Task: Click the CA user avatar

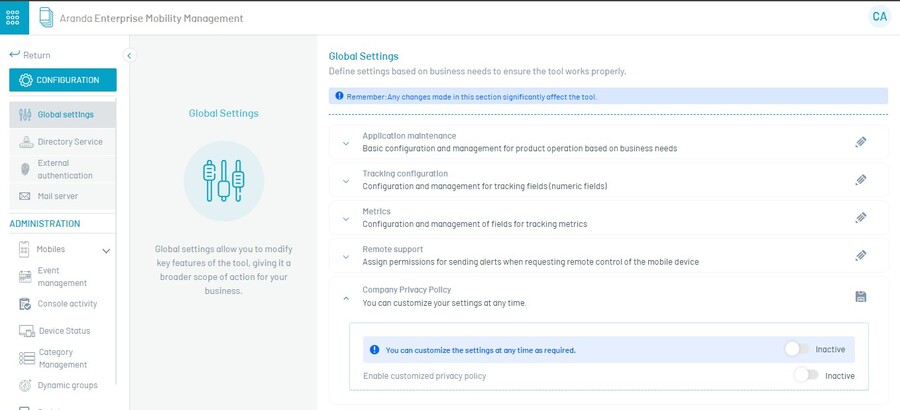Action: click(x=879, y=17)
